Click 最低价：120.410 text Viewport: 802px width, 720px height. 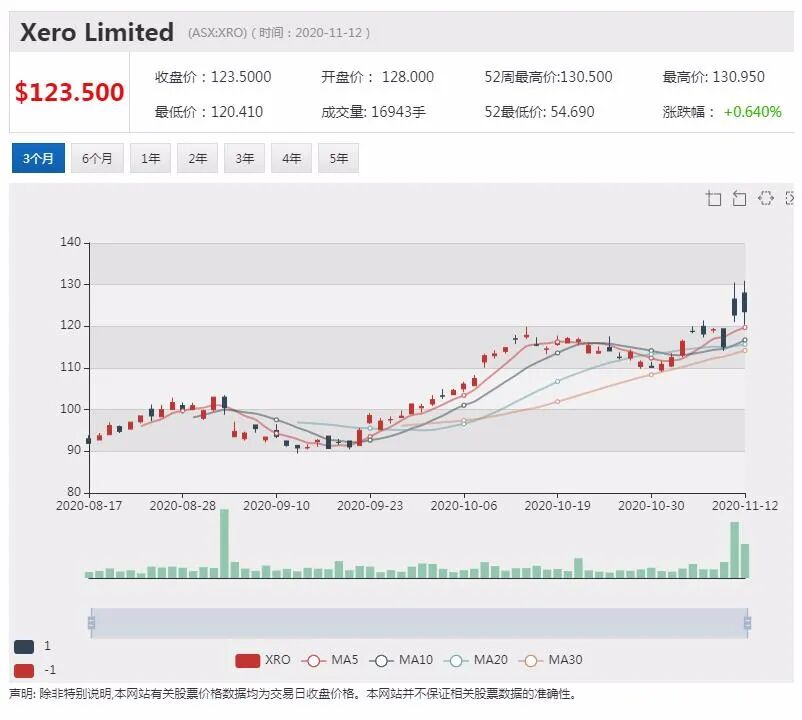point(209,112)
